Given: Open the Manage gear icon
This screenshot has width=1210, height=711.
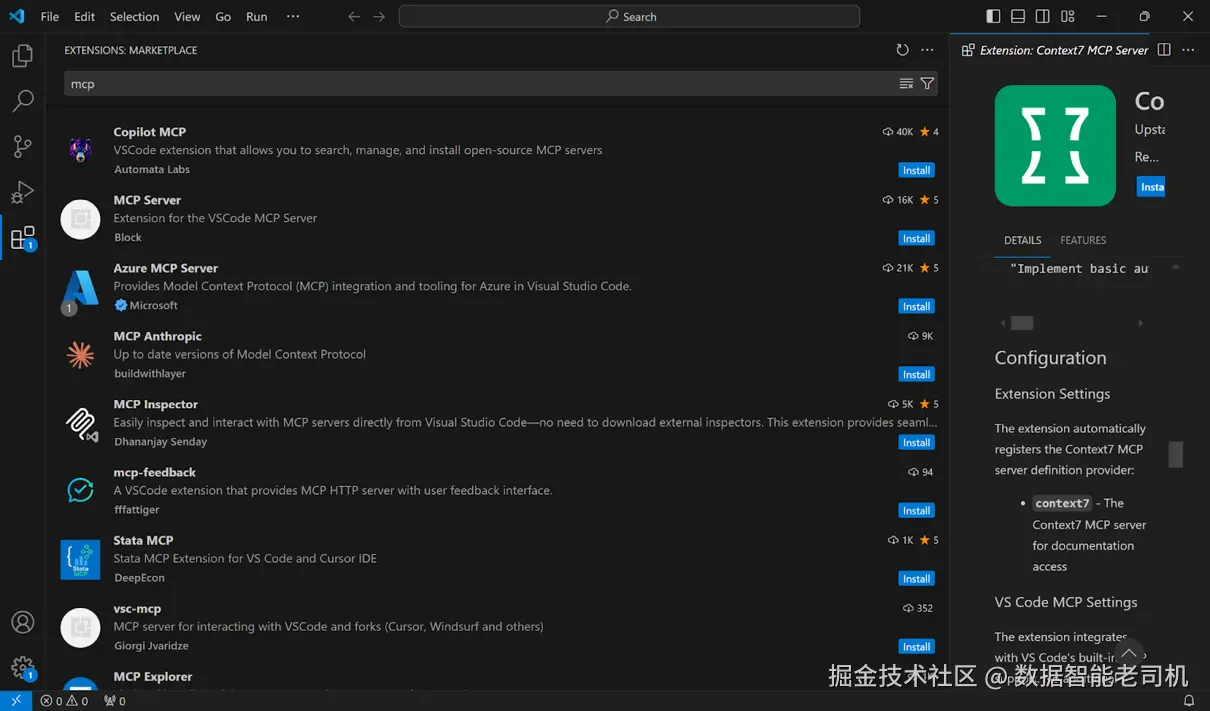Looking at the screenshot, I should click(22, 668).
